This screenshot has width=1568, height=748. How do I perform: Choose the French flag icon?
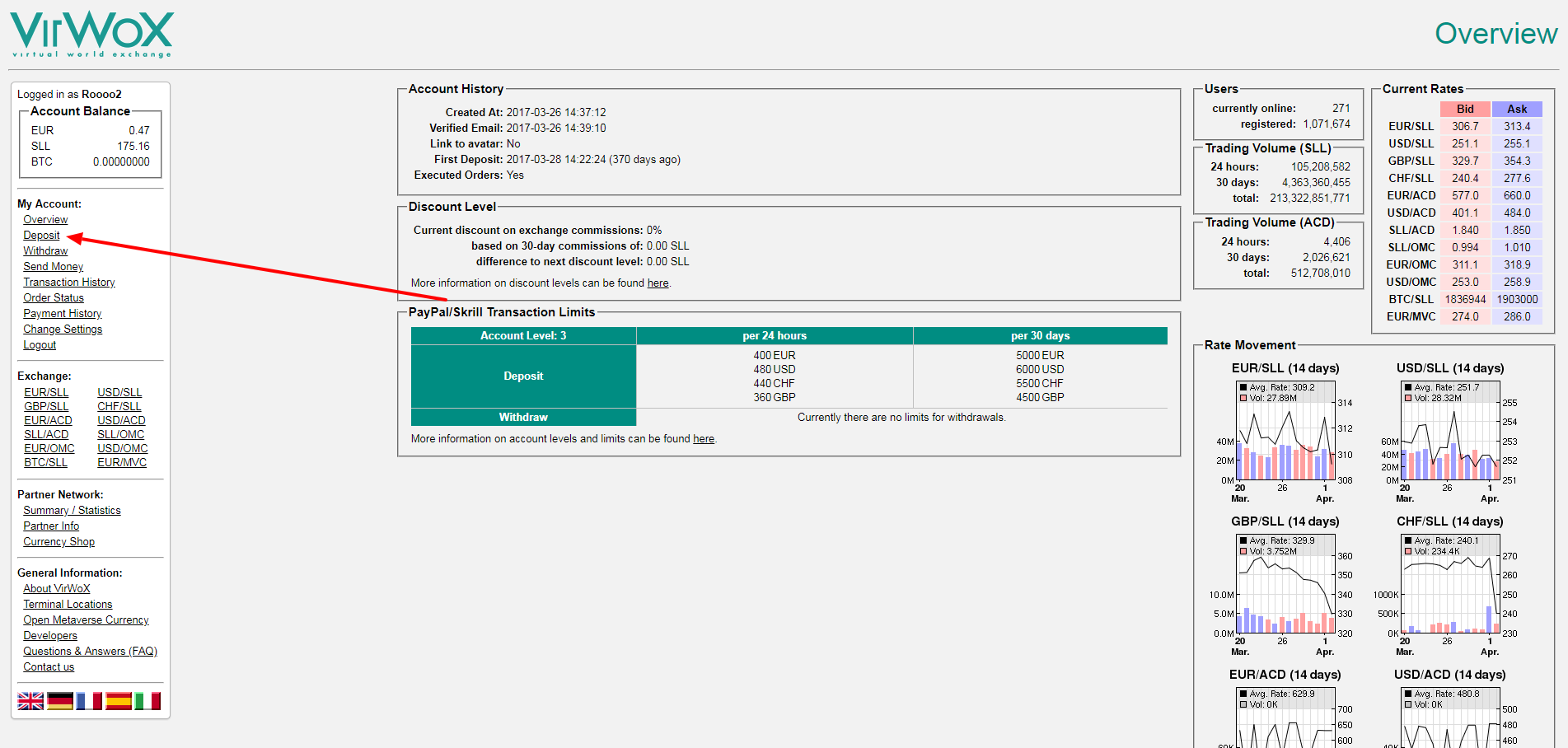coord(89,701)
